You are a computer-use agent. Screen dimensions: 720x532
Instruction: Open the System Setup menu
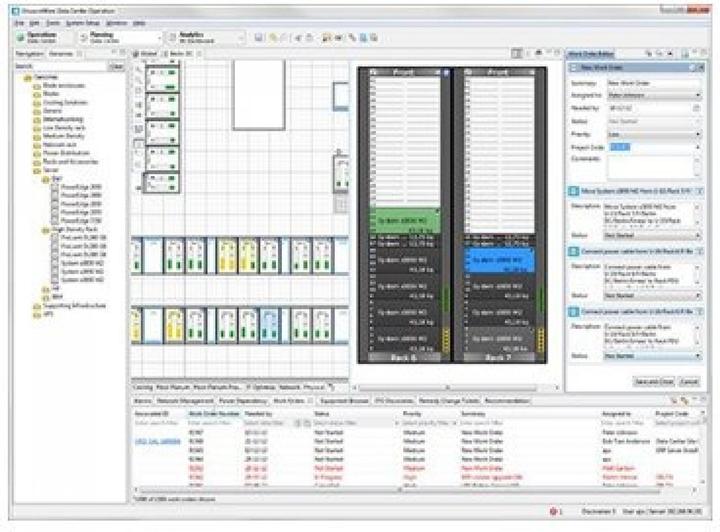click(83, 23)
